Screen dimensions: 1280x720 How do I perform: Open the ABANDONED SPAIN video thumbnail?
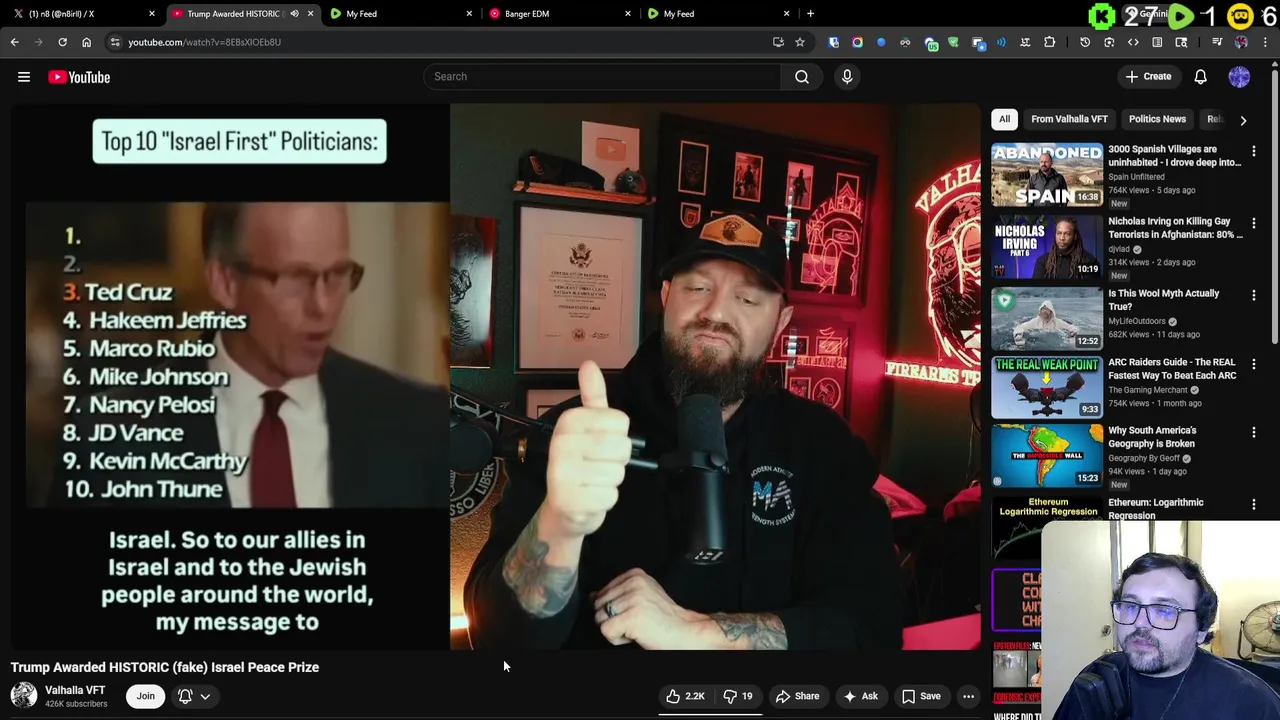pyautogui.click(x=1046, y=174)
